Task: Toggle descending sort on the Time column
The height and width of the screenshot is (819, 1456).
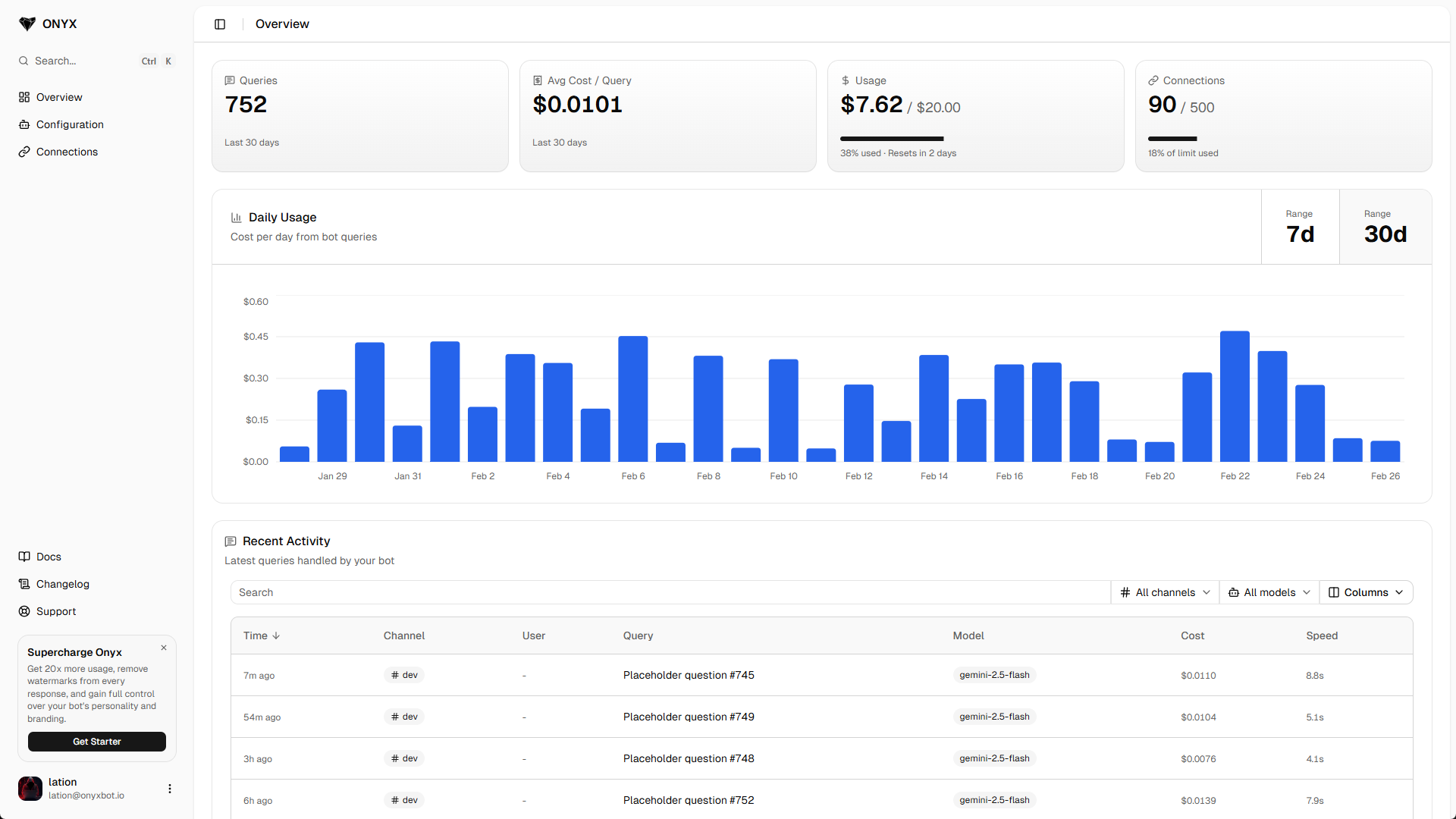Action: coord(260,635)
